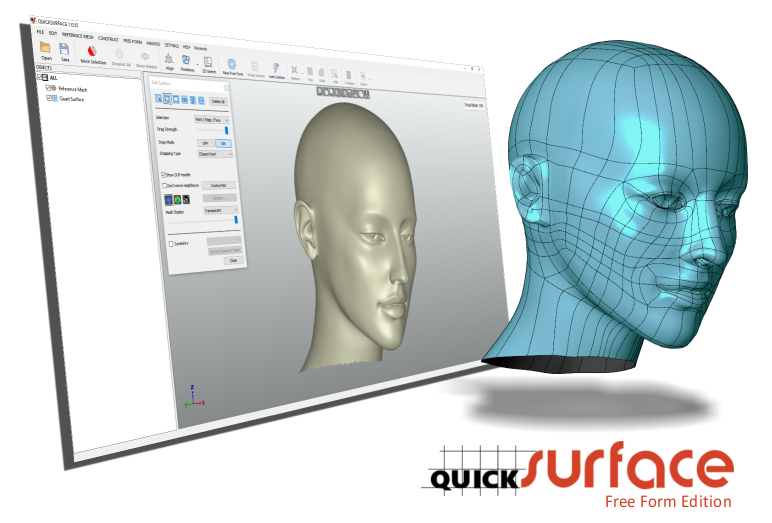Toggle the Quad Surface visibility checkbox
Image resolution: width=772 pixels, height=523 pixels.
coord(49,98)
